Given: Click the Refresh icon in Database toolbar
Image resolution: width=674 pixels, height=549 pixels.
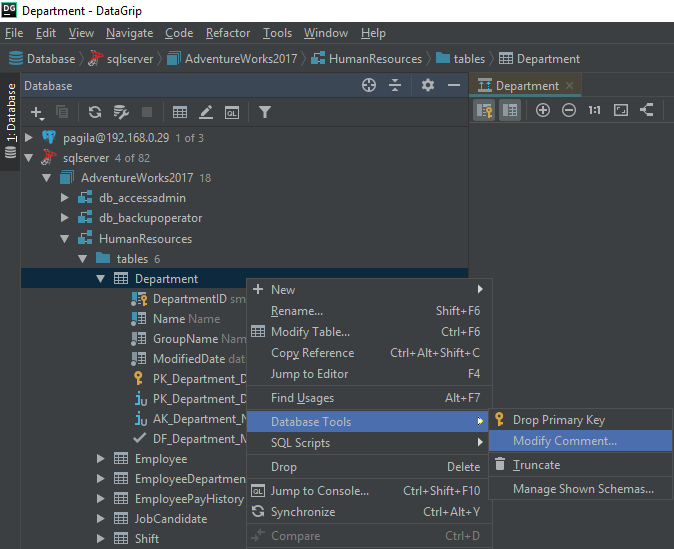Looking at the screenshot, I should pyautogui.click(x=95, y=113).
